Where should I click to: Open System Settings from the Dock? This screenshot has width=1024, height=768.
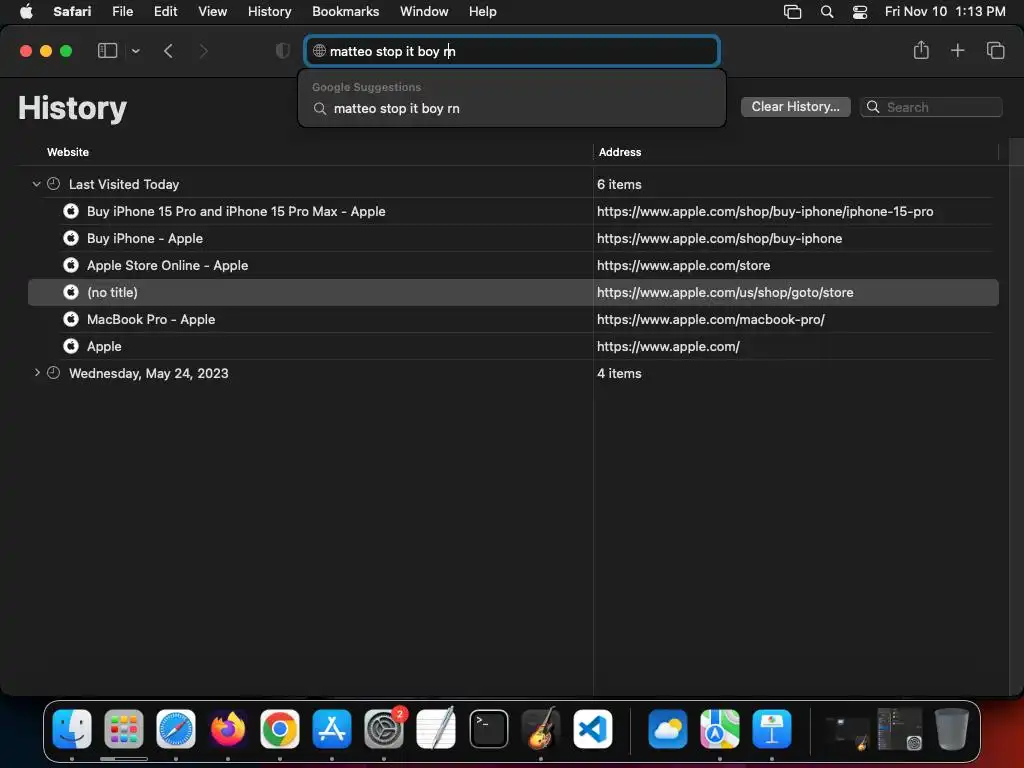(x=384, y=728)
